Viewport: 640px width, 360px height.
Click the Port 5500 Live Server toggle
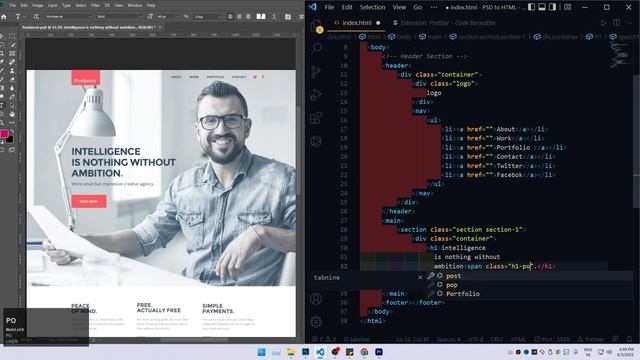pos(551,339)
